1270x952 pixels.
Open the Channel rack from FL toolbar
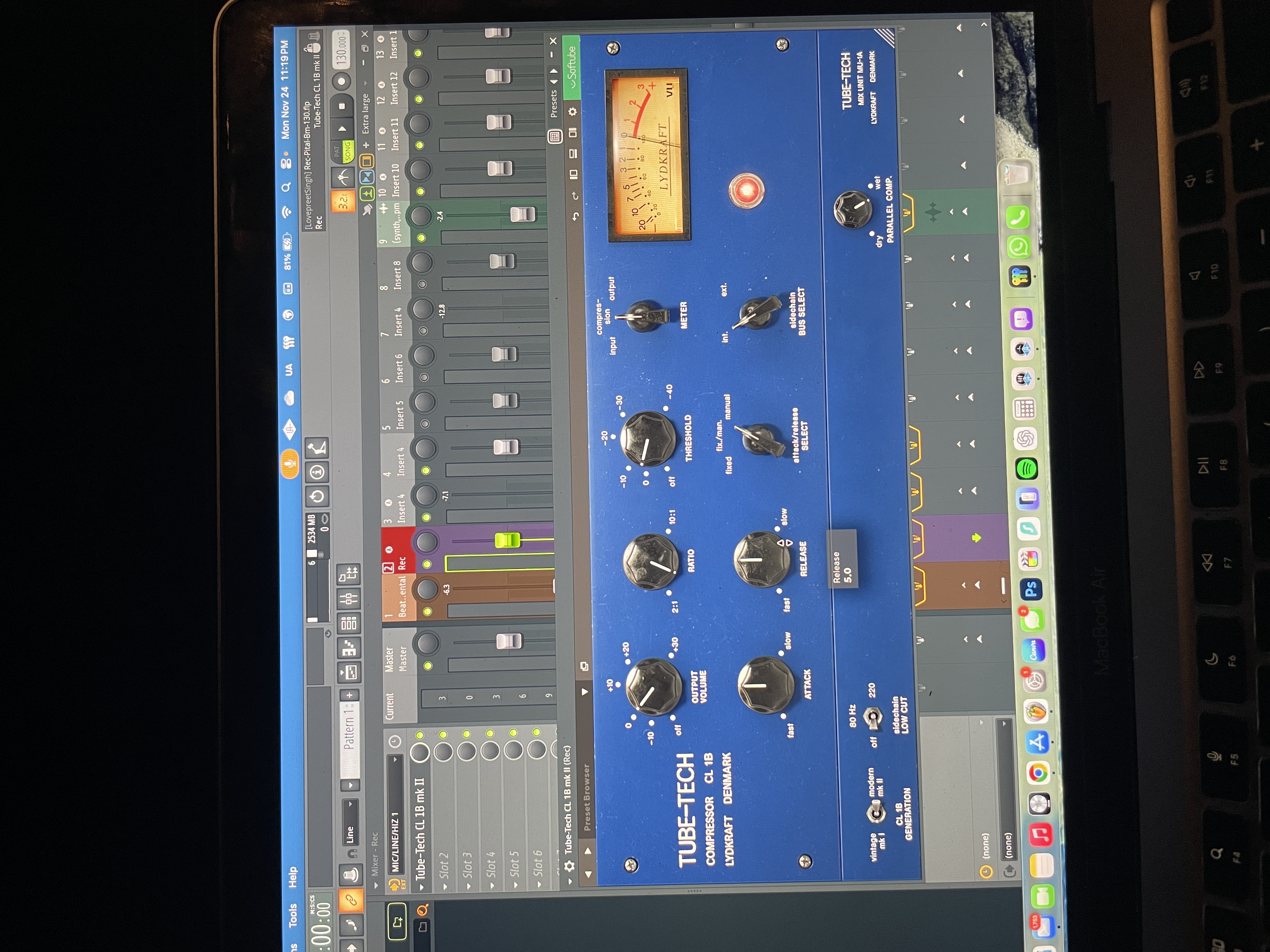(348, 624)
